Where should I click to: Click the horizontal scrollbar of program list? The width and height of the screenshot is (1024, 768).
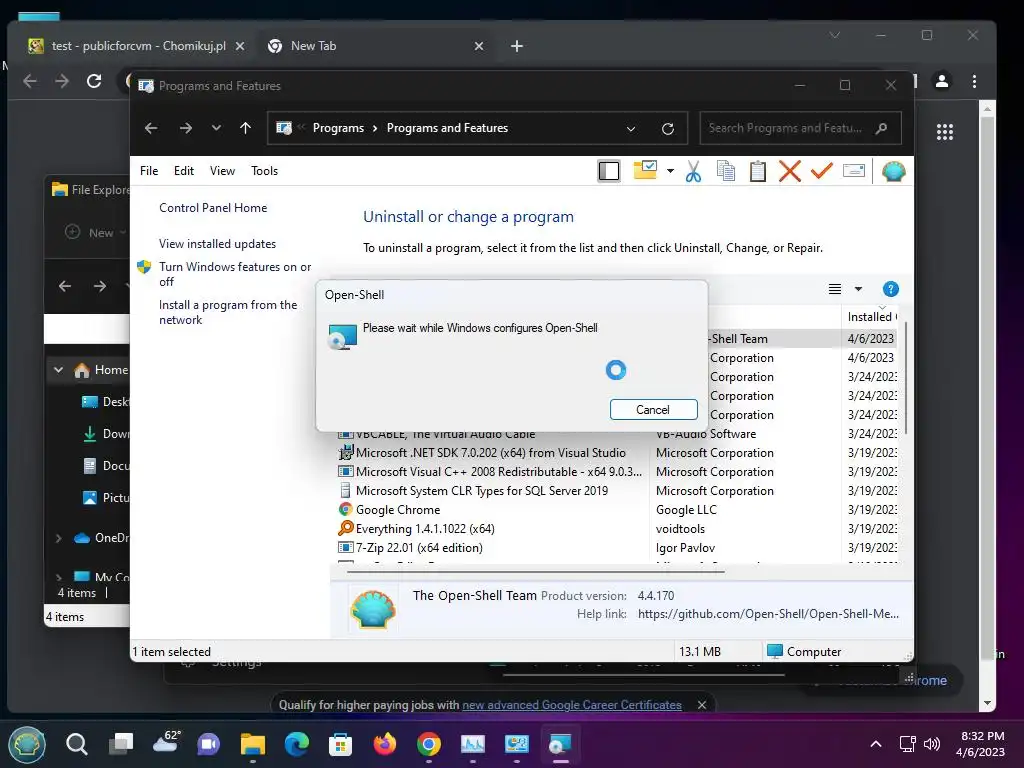pos(536,571)
